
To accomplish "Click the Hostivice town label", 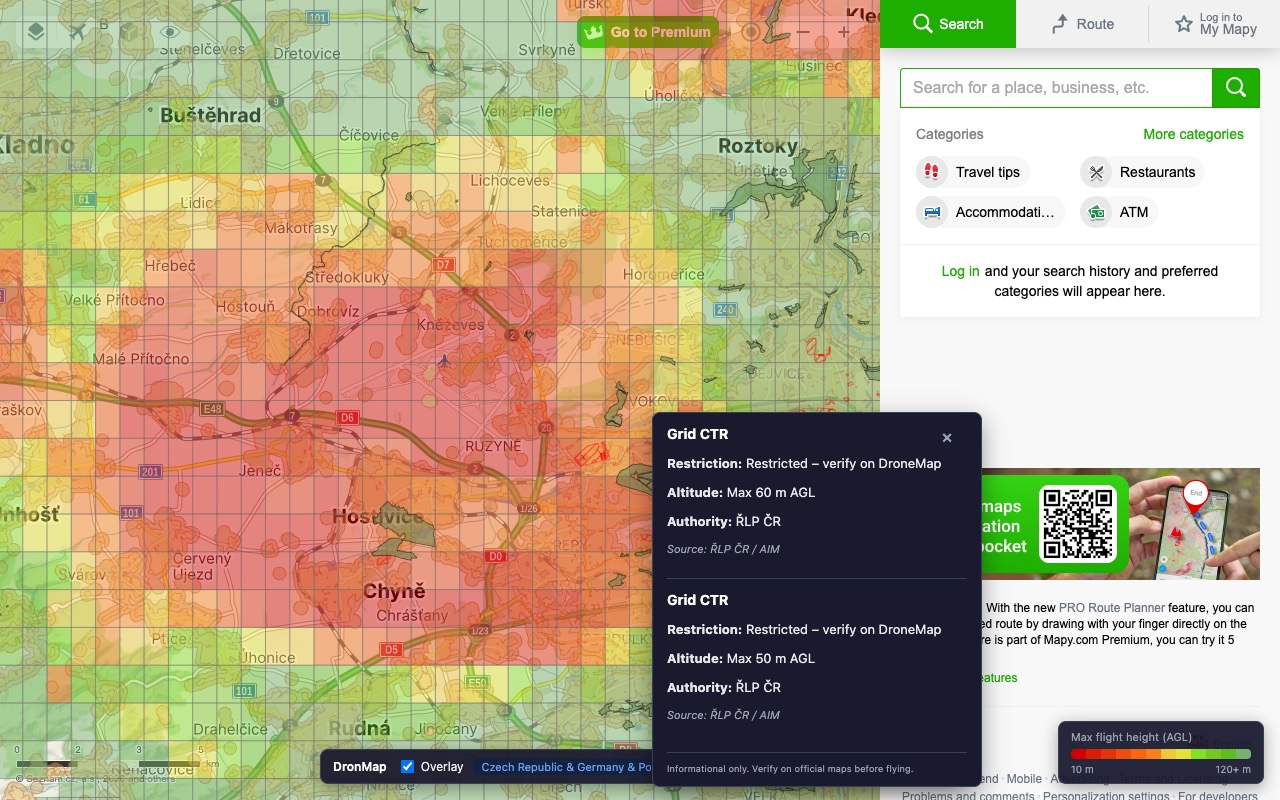I will click(378, 517).
